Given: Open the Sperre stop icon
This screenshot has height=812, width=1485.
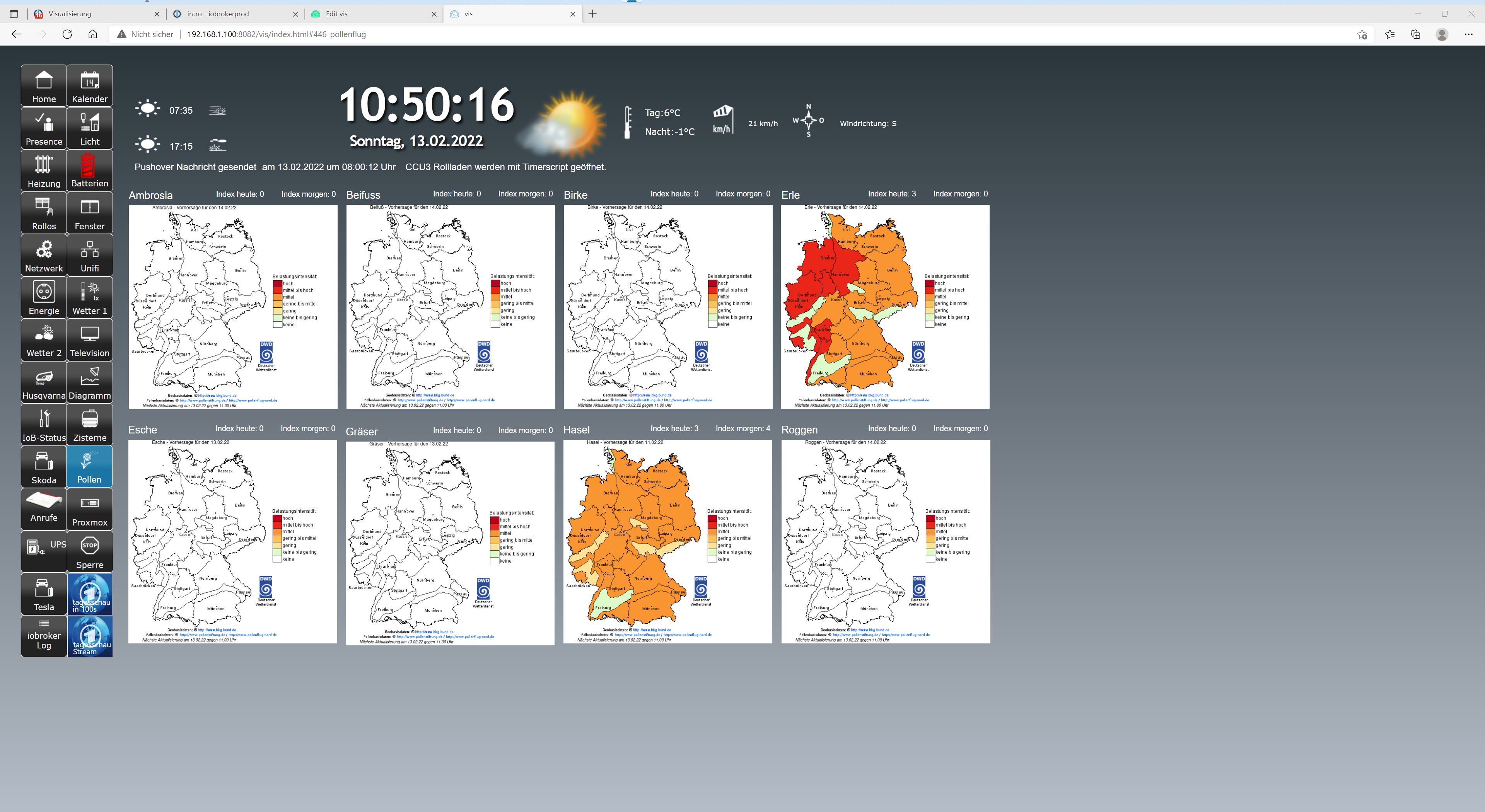Looking at the screenshot, I should click(89, 551).
